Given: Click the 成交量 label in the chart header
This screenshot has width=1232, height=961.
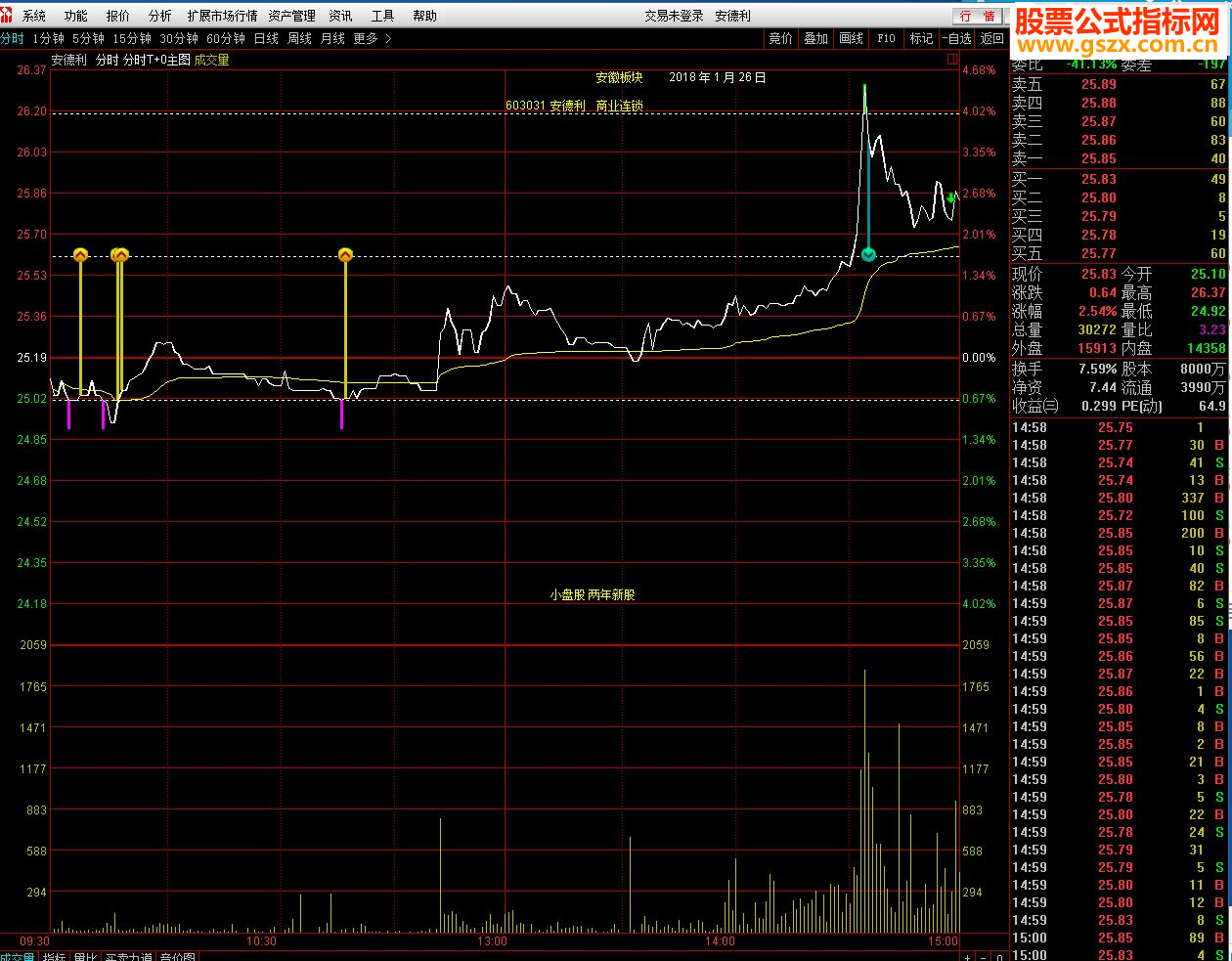Looking at the screenshot, I should [211, 60].
